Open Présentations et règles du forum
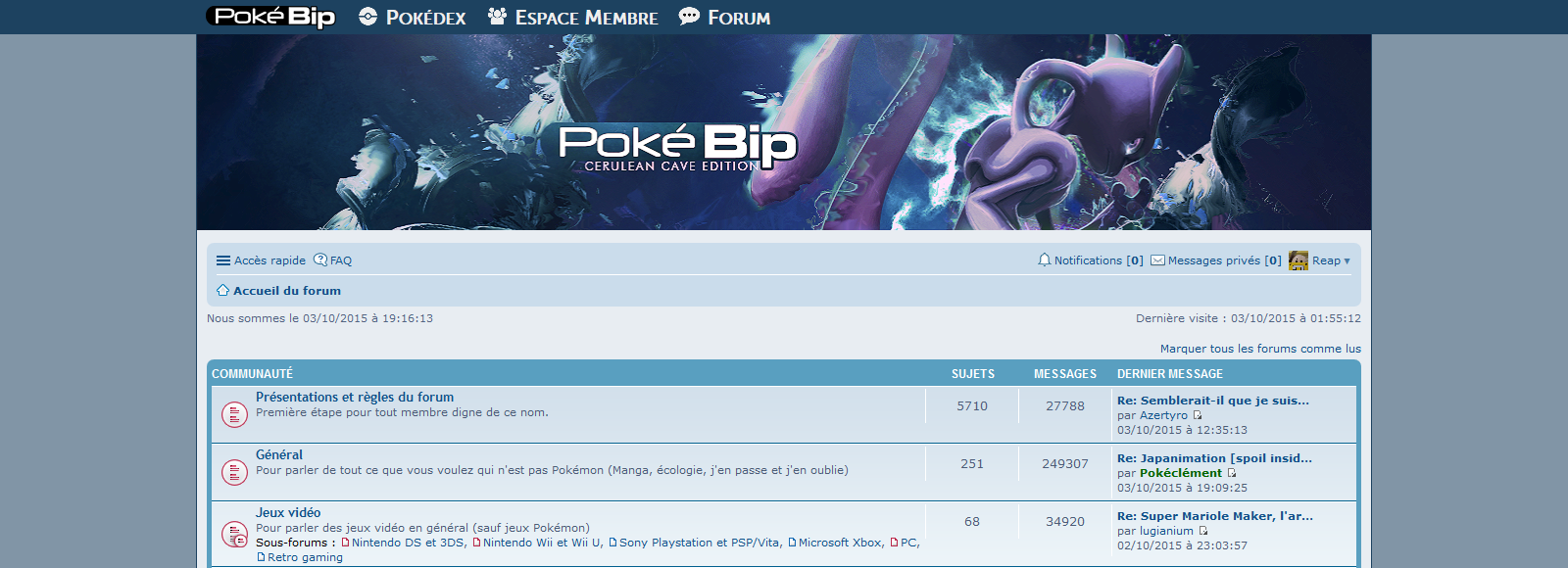The width and height of the screenshot is (1568, 568). (355, 397)
